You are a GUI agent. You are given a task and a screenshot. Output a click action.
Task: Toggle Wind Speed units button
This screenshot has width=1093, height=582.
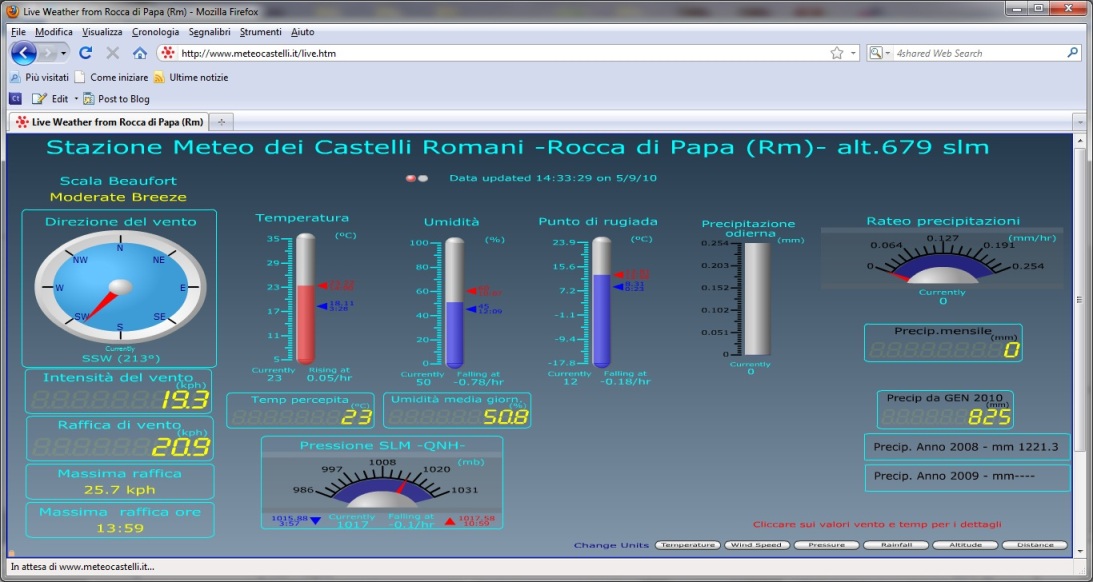(x=756, y=545)
